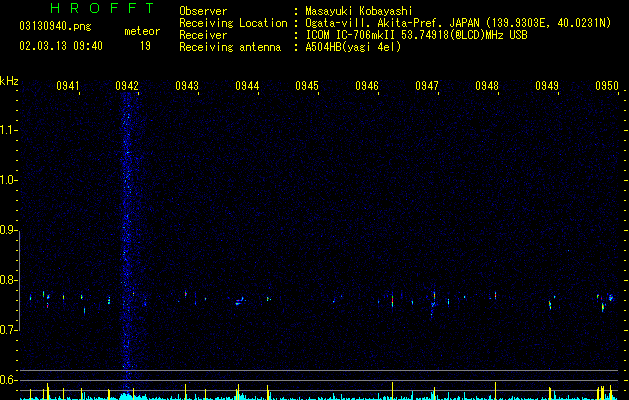Click the 0949 time marker

point(547,85)
